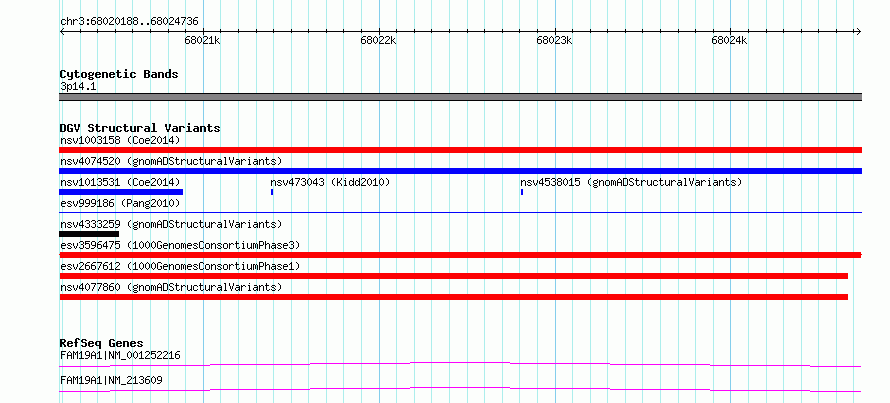
Task: Open FAM19A1|NM_001252216 transcript label
Action: [x=120, y=356]
